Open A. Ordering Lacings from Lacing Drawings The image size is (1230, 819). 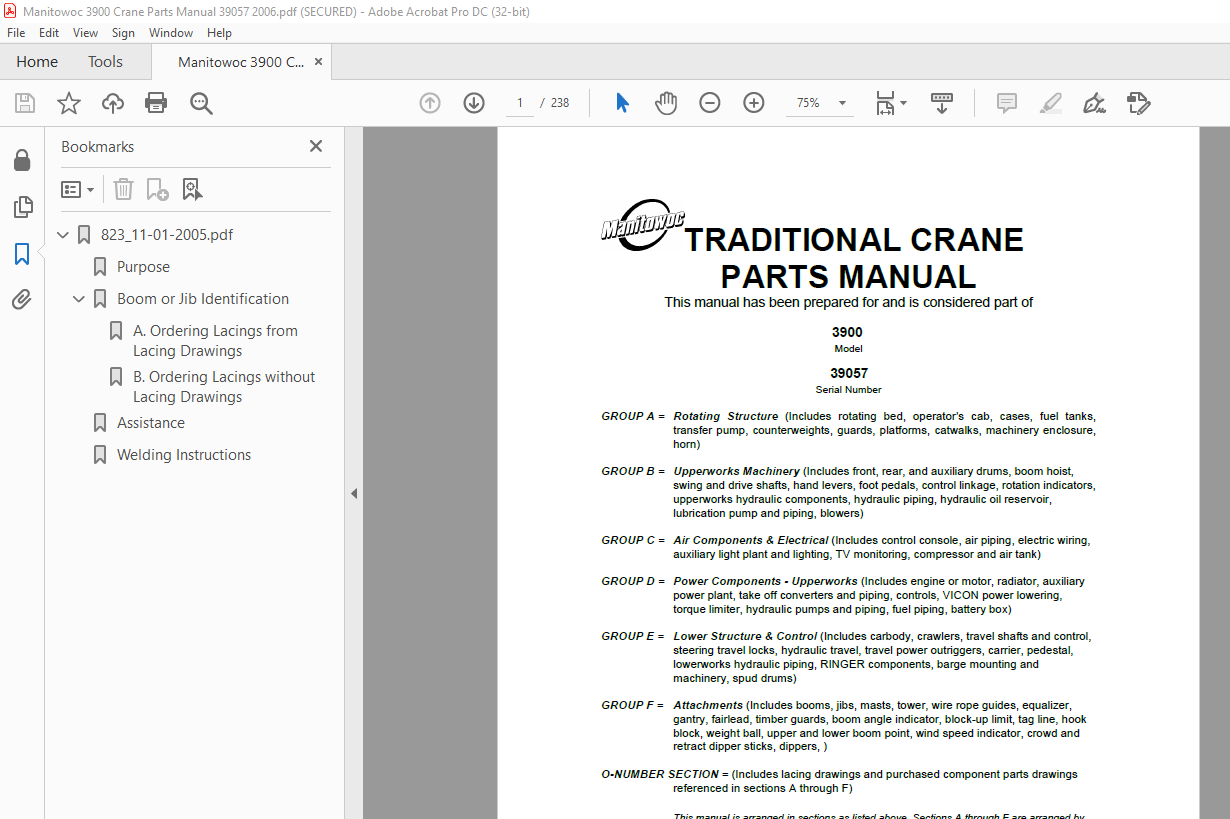(215, 341)
